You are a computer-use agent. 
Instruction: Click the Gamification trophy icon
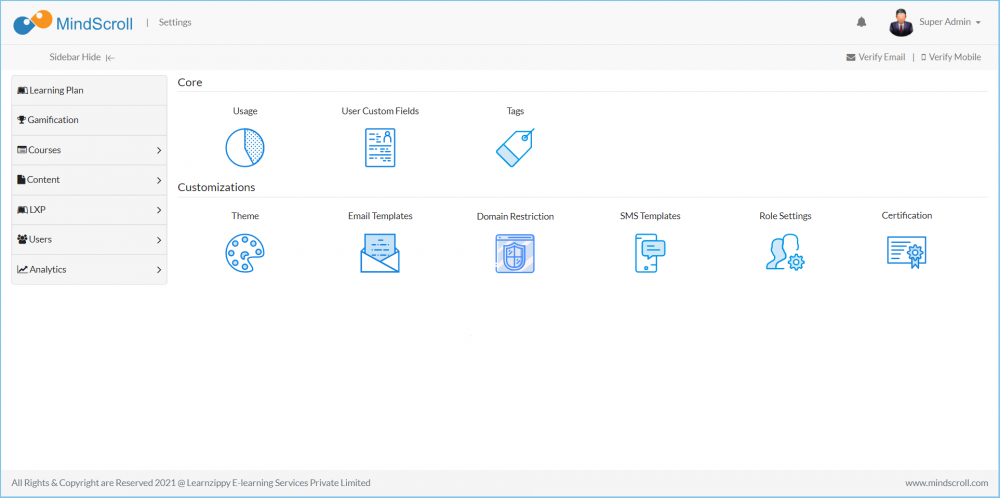click(x=21, y=120)
